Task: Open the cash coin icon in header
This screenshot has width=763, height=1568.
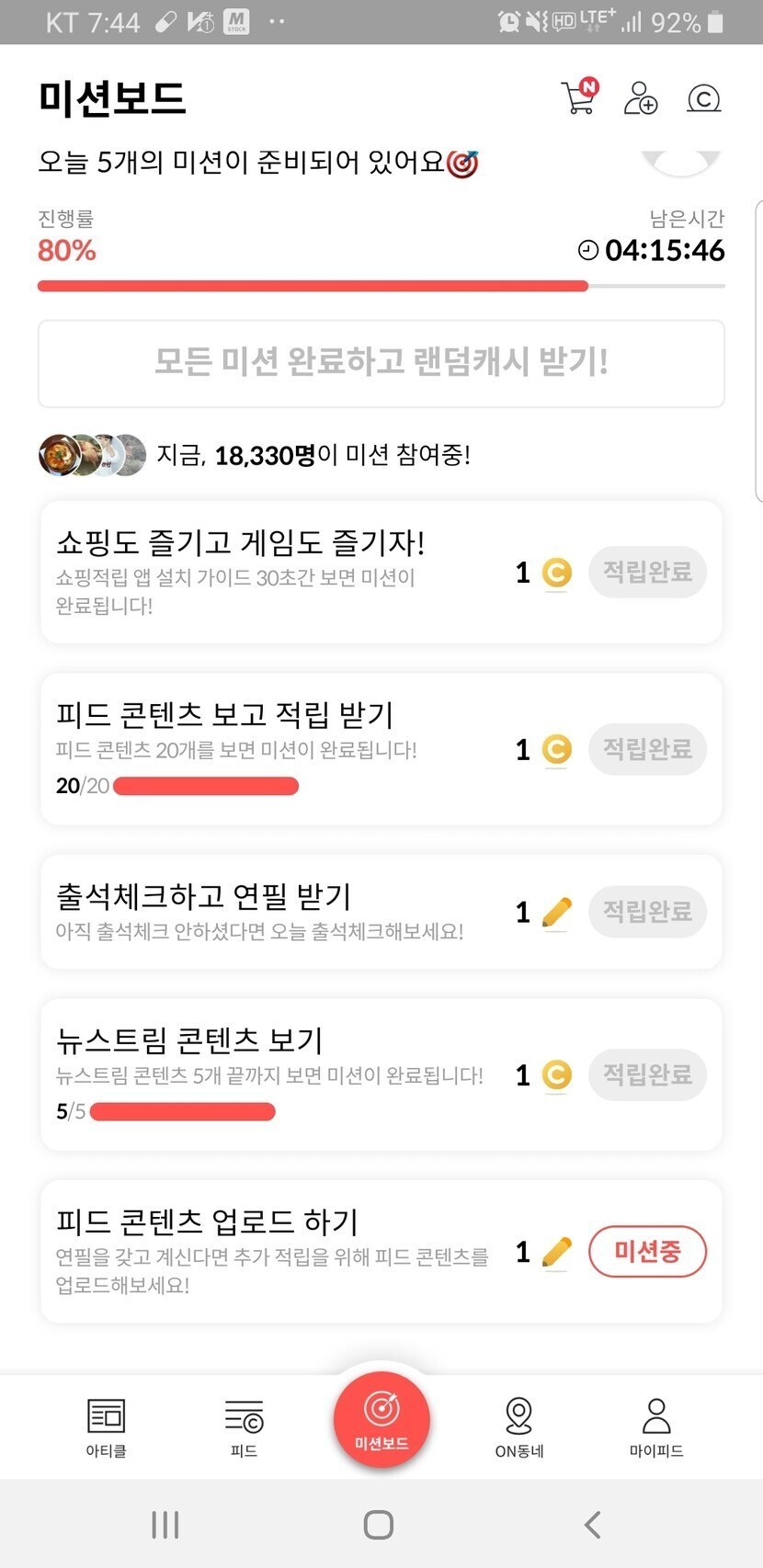Action: (x=704, y=97)
